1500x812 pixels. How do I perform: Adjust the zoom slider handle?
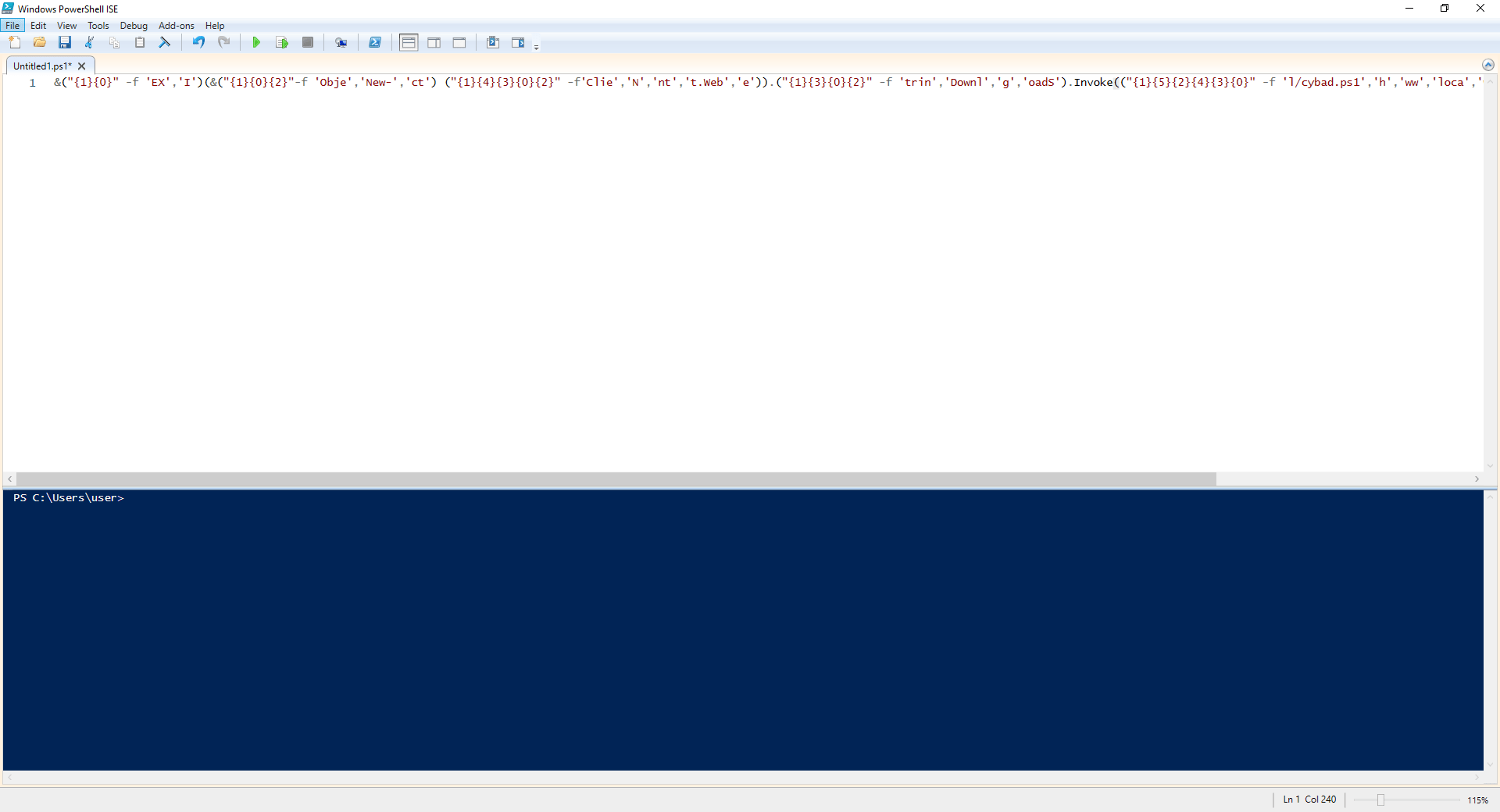click(1380, 800)
